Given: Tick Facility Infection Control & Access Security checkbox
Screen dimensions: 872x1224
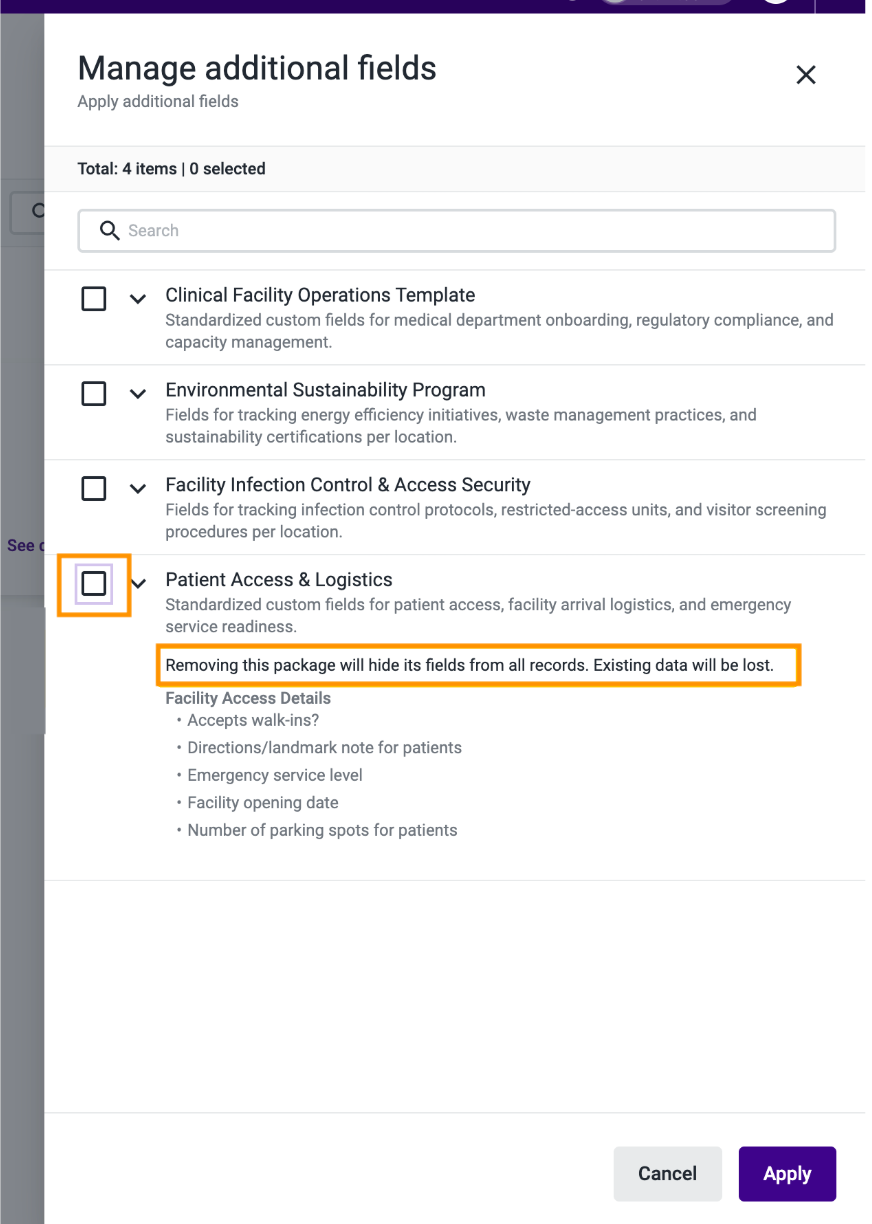Looking at the screenshot, I should (94, 488).
